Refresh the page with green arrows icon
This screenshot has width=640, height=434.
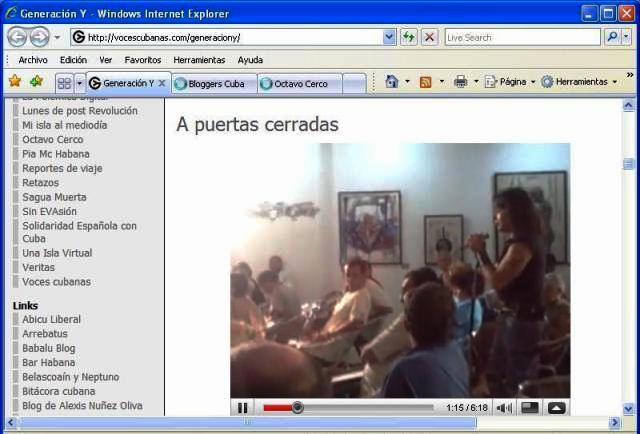tap(409, 38)
